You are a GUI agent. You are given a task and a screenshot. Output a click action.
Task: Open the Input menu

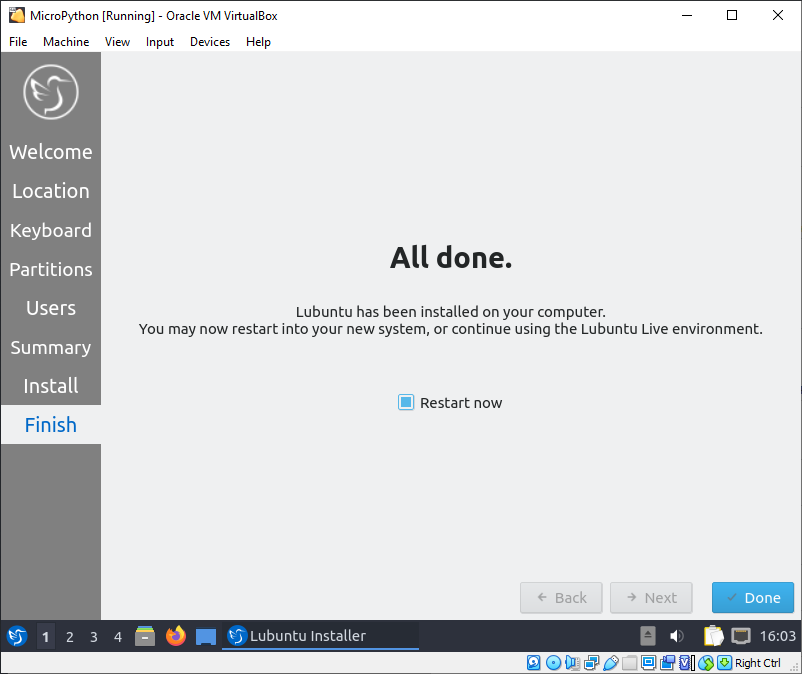coord(160,42)
